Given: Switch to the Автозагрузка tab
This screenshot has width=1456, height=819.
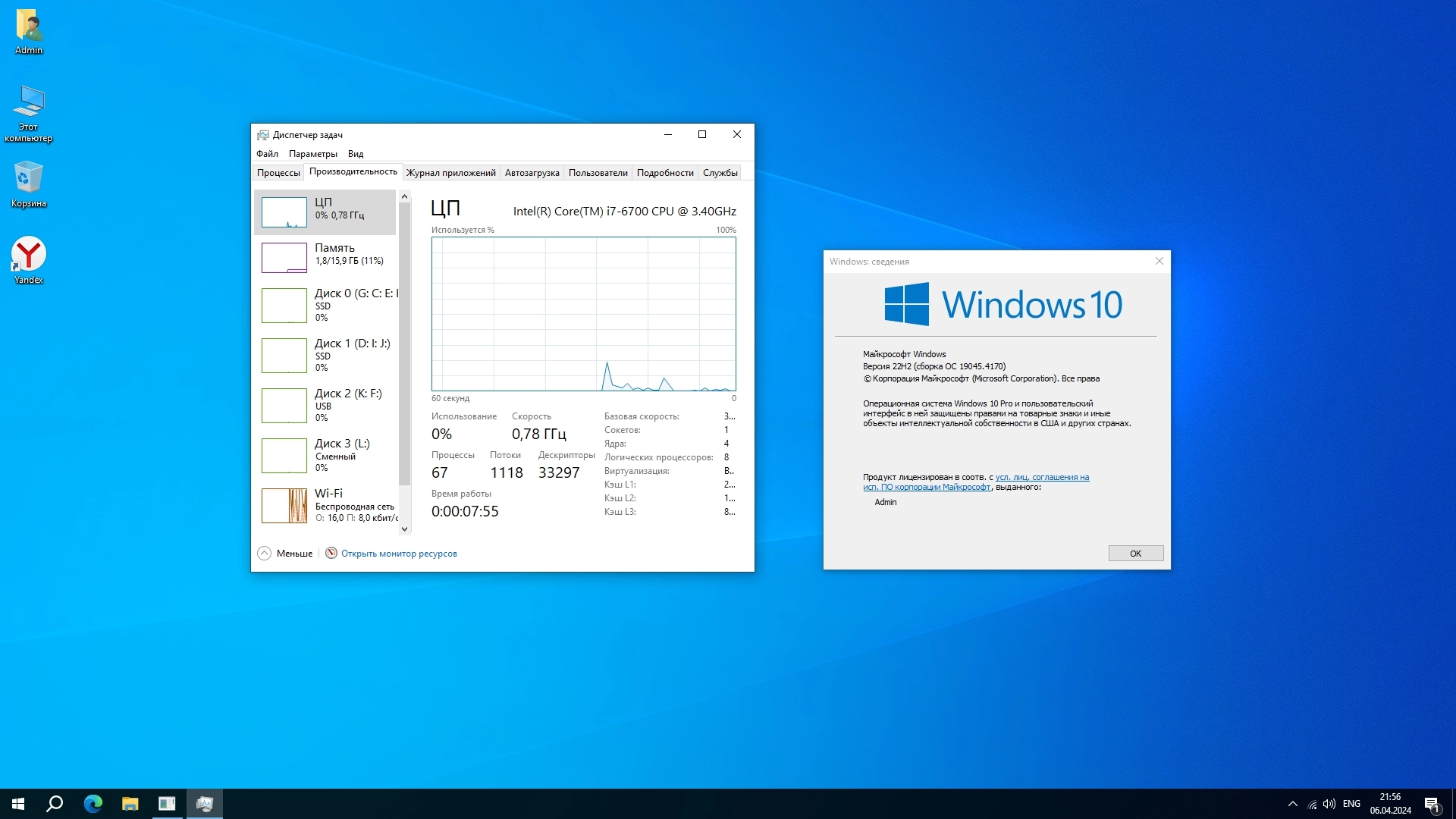Looking at the screenshot, I should [532, 173].
